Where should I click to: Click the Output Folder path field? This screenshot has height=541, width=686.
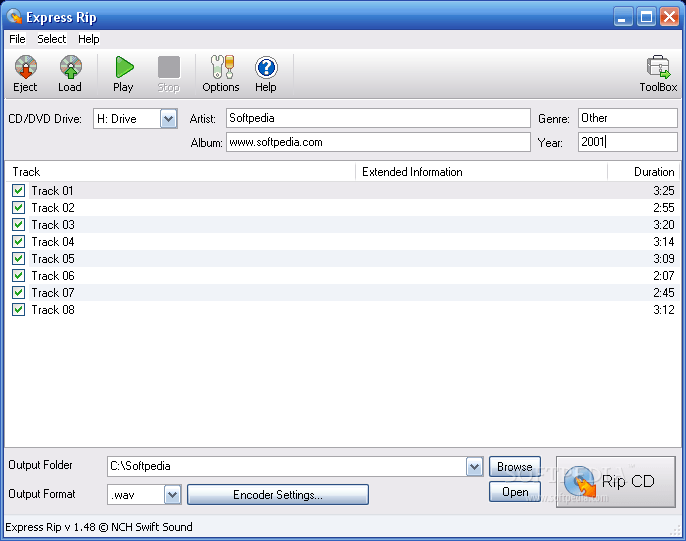[x=287, y=467]
